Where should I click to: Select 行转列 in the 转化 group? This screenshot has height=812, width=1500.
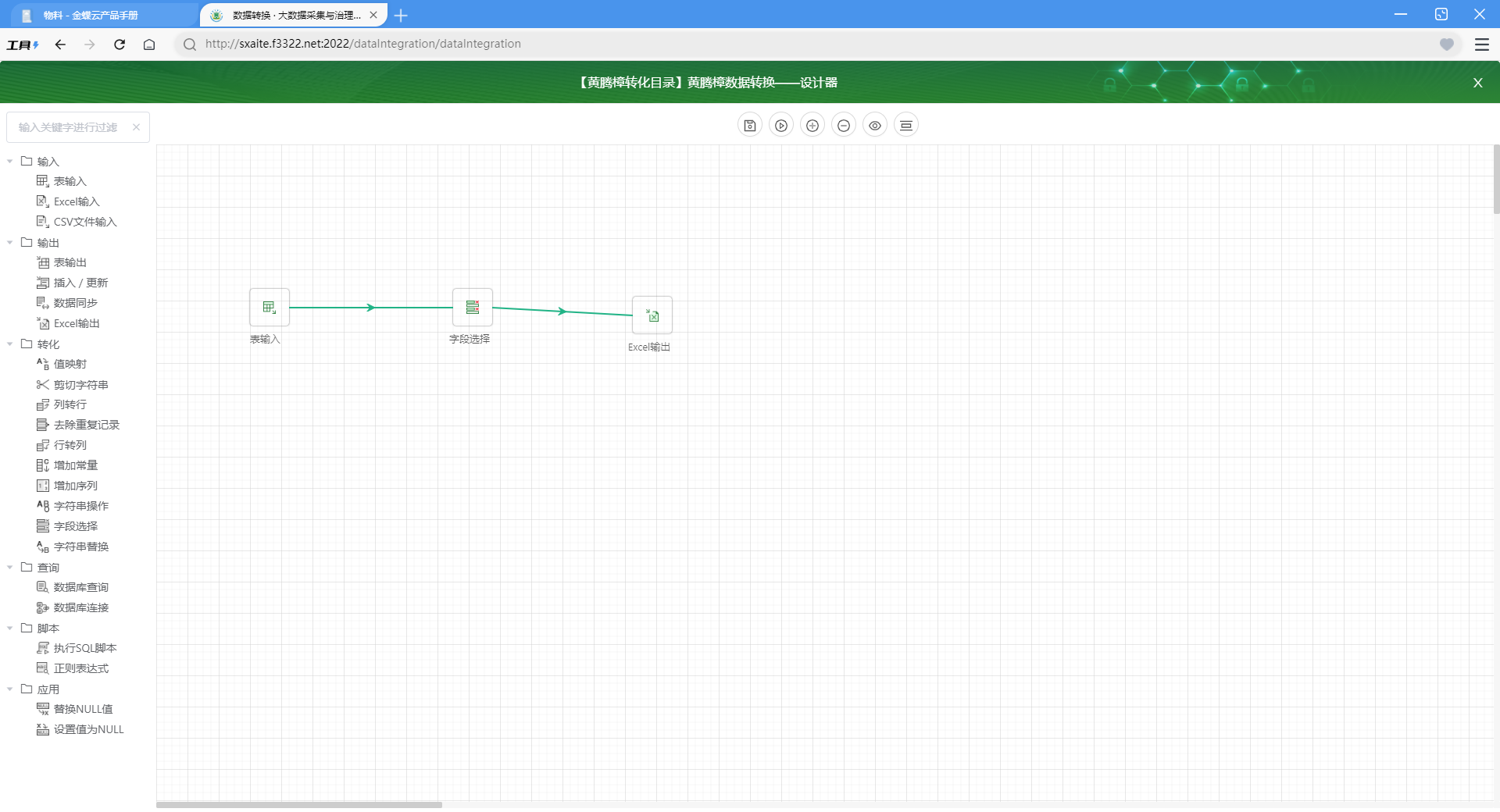pos(62,445)
